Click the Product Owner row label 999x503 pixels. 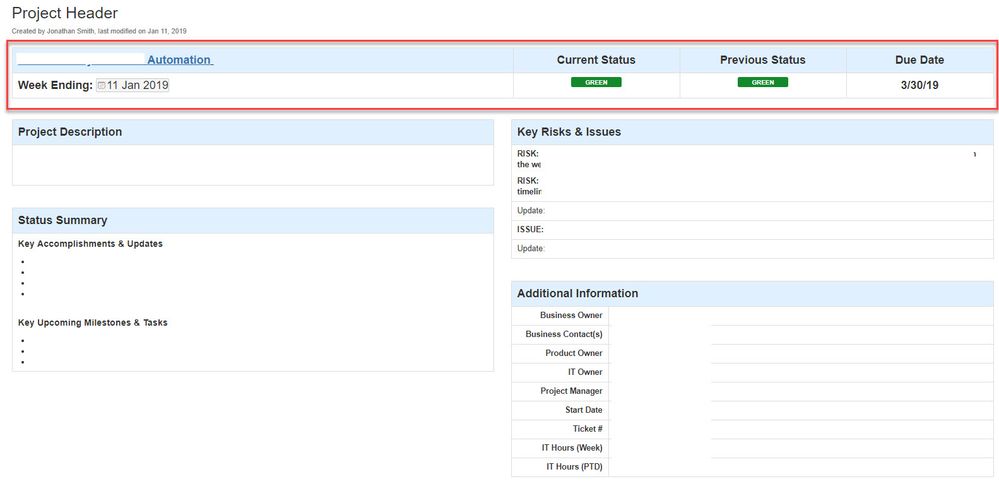pyautogui.click(x=573, y=353)
